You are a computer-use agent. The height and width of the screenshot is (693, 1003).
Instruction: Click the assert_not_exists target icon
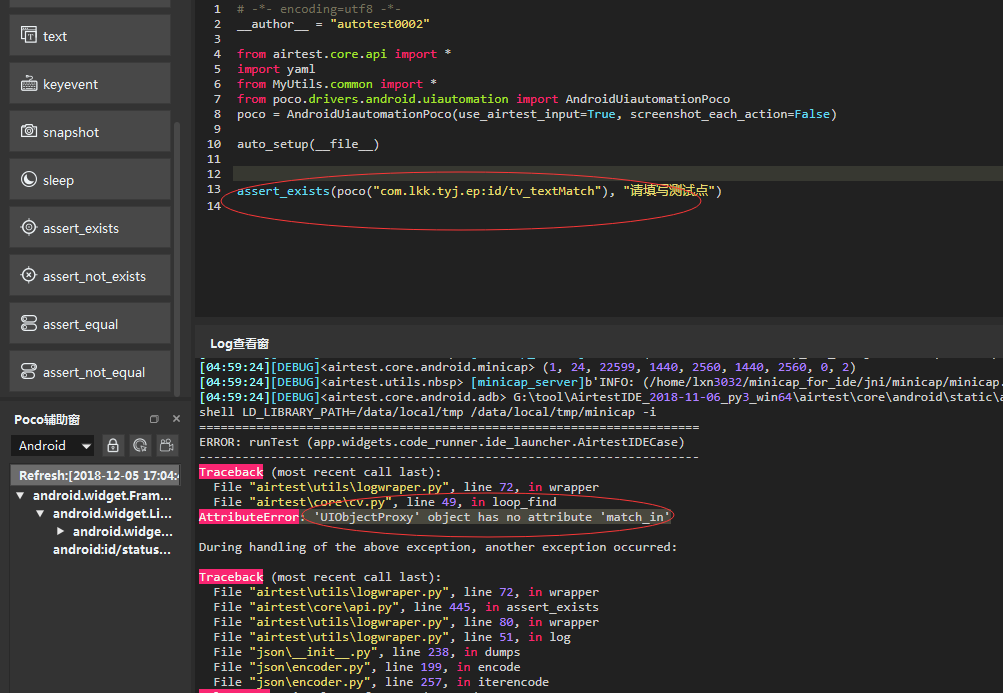tap(29, 275)
